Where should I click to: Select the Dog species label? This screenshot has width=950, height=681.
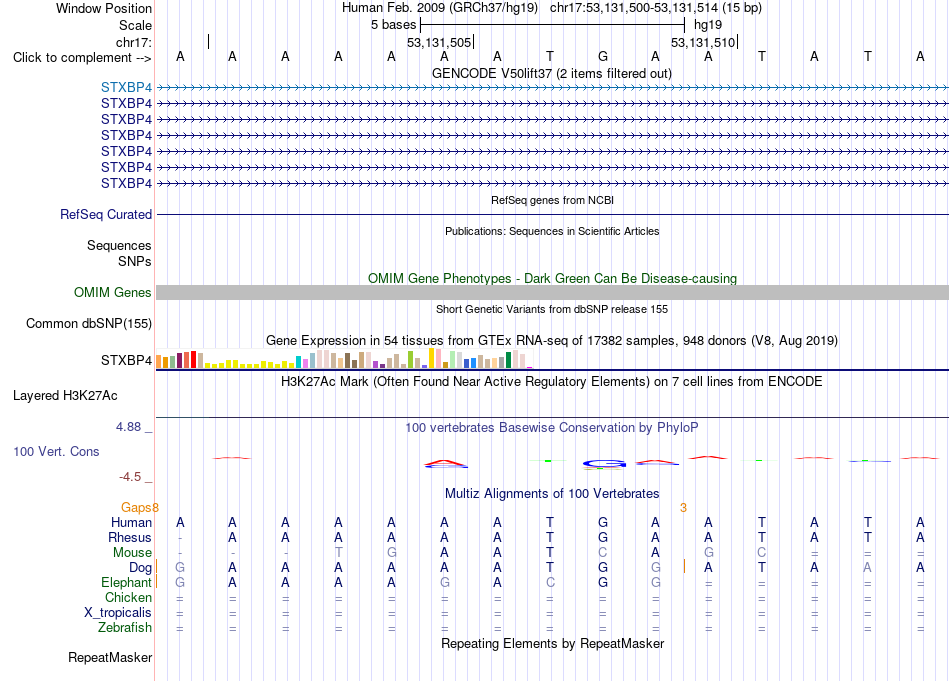pyautogui.click(x=140, y=568)
